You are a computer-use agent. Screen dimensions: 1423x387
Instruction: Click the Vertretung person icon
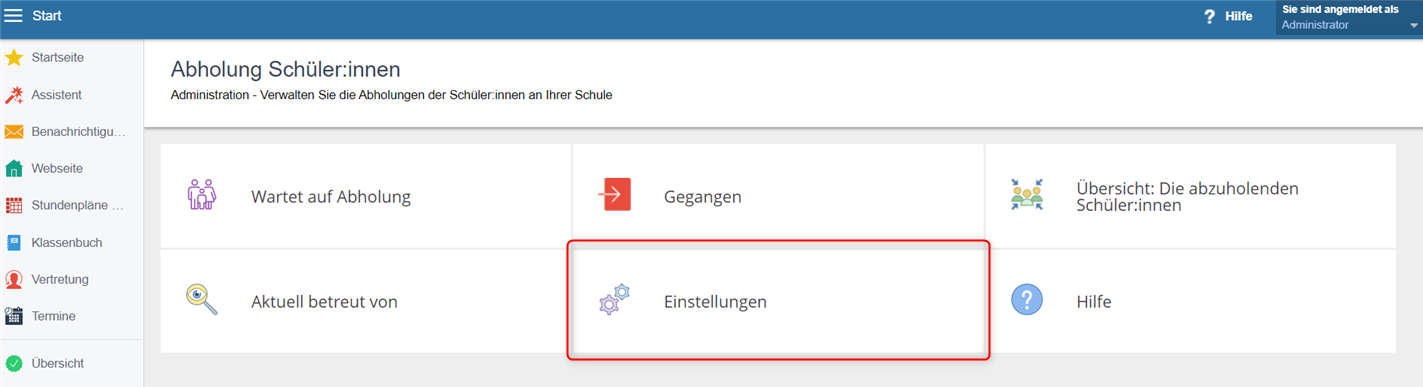[14, 280]
